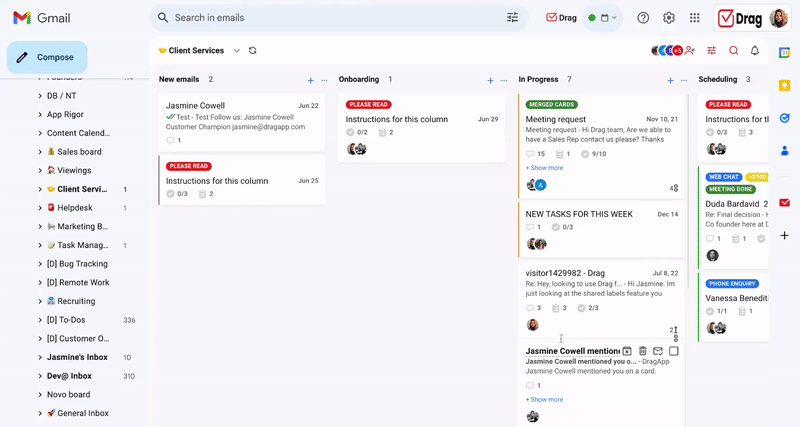Add a card to Onboarding column
800x427 pixels.
point(490,80)
